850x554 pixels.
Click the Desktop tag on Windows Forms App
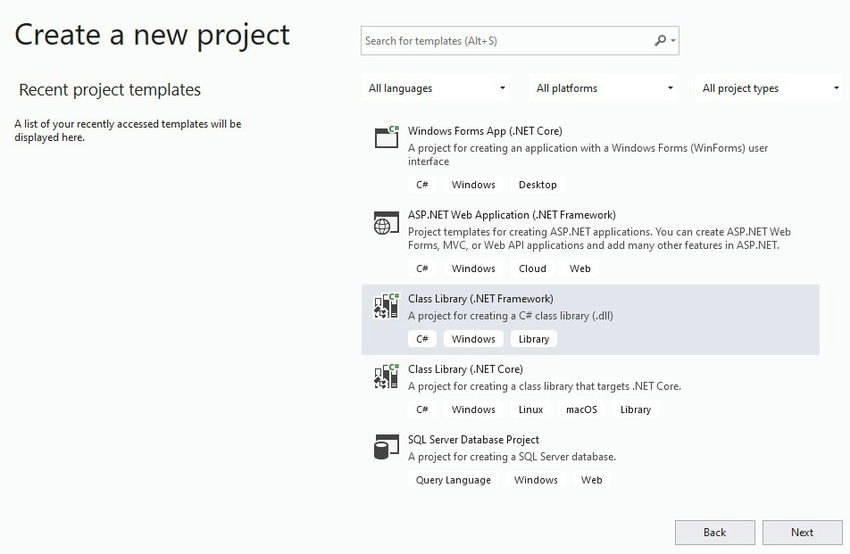point(538,185)
